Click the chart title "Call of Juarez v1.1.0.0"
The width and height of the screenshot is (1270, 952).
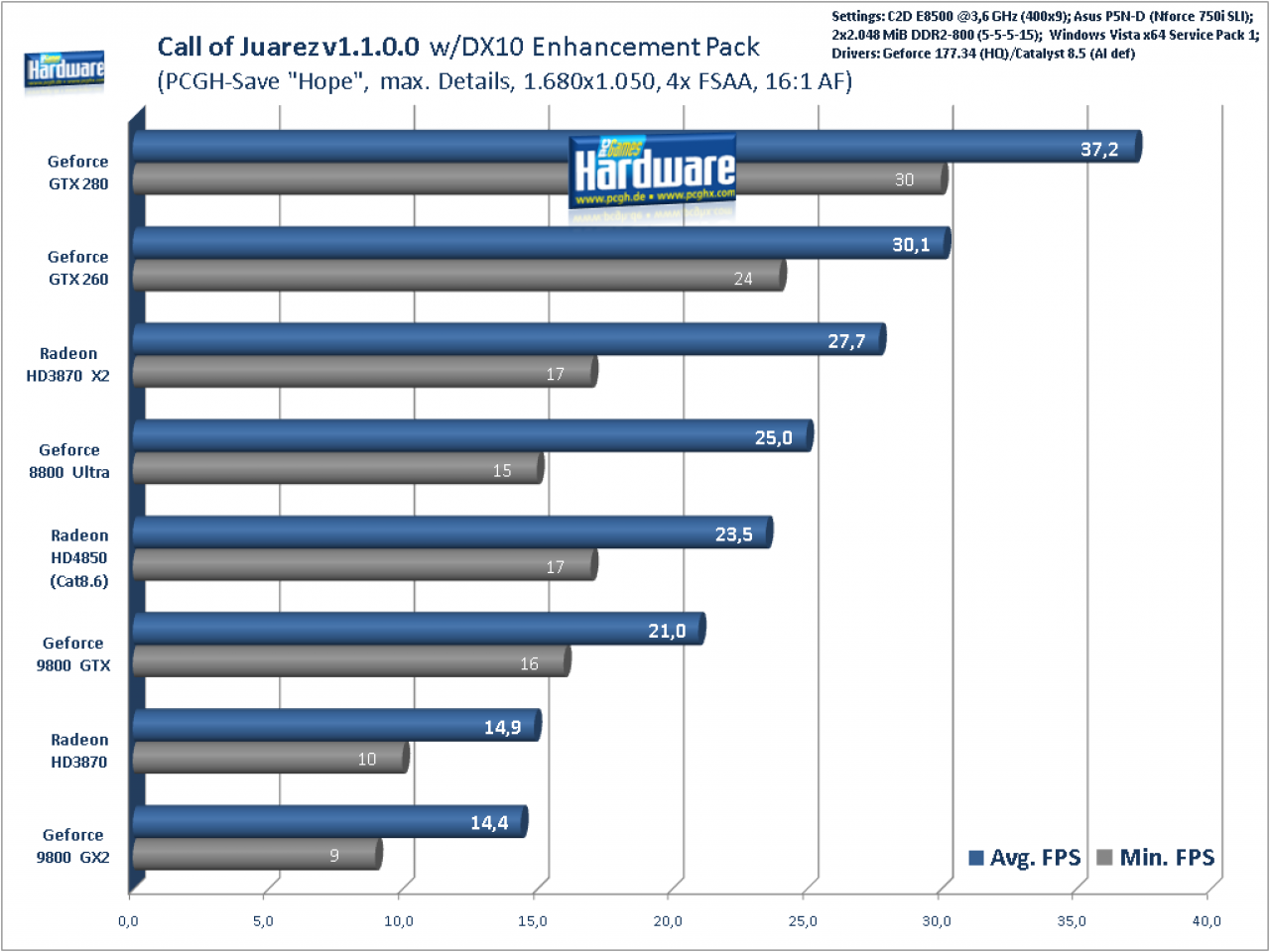click(289, 47)
